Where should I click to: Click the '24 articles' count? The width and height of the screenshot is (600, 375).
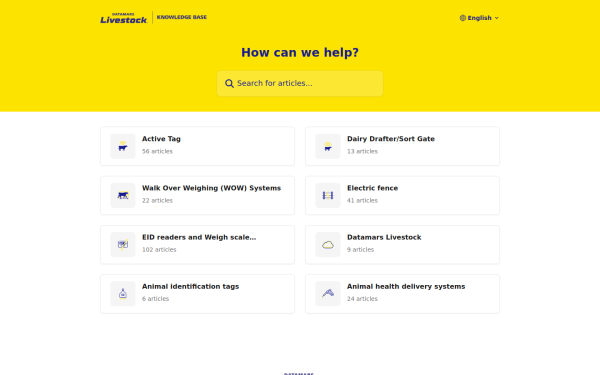point(362,298)
